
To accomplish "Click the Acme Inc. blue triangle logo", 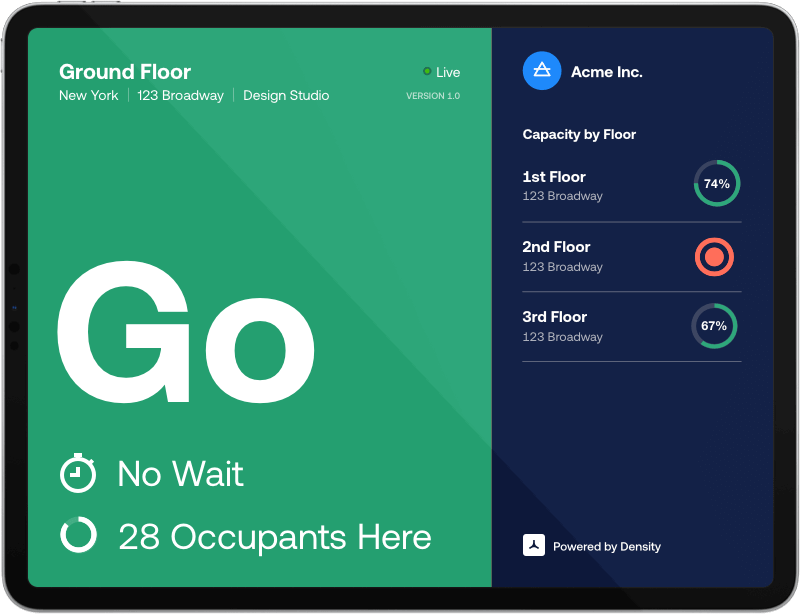I will coord(542,71).
